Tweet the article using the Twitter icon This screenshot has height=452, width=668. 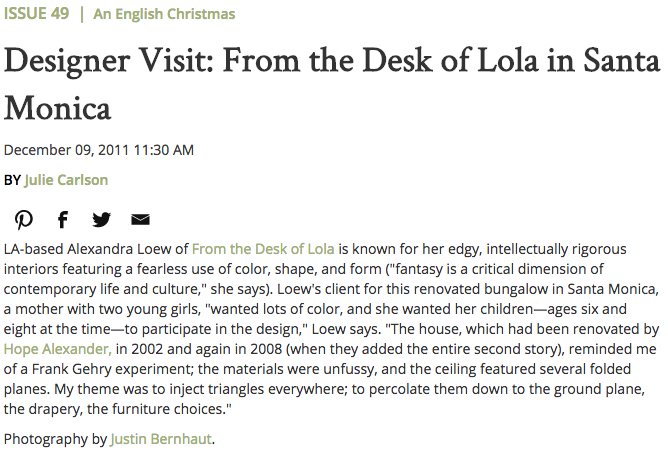coord(101,220)
